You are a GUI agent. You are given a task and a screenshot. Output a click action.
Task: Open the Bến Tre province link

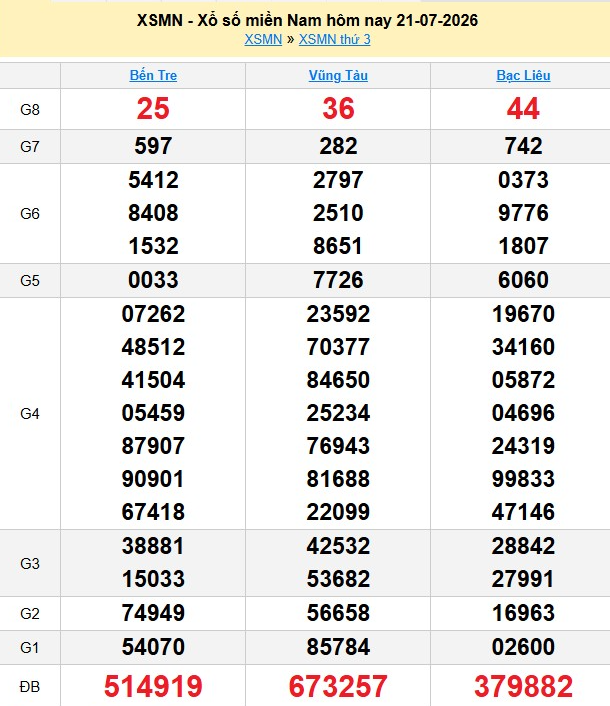[x=153, y=75]
